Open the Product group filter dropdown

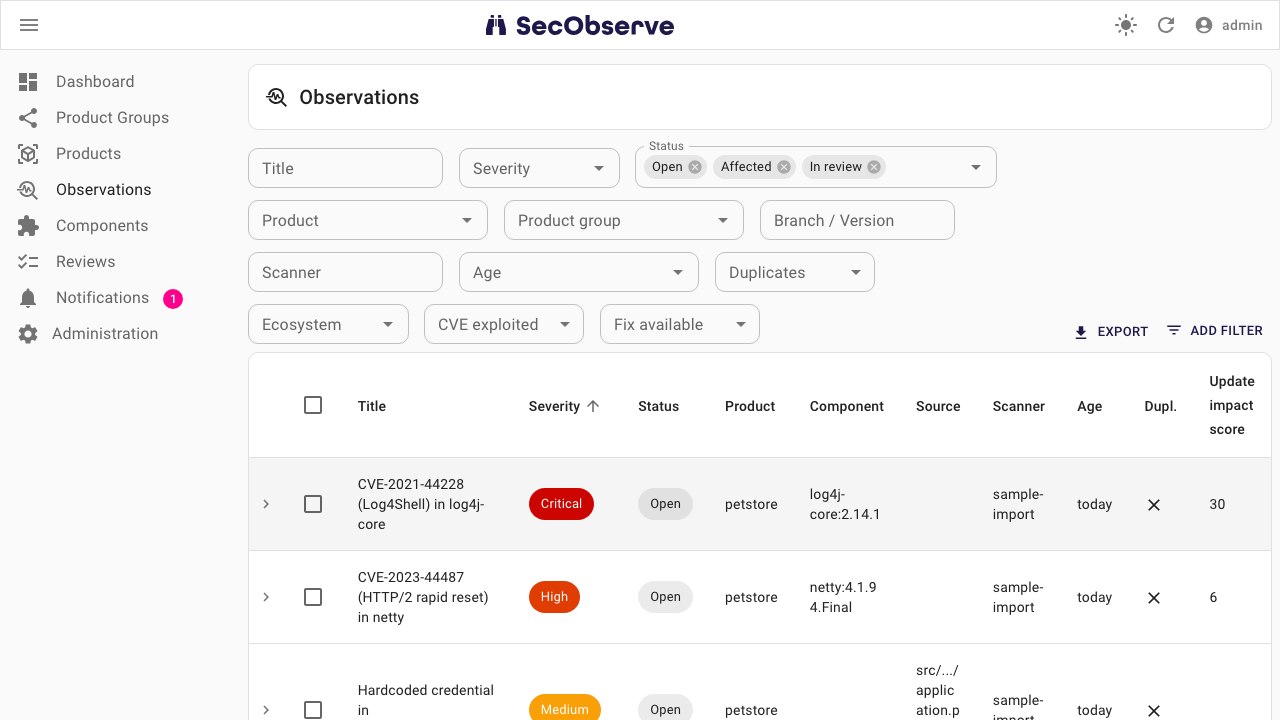624,220
